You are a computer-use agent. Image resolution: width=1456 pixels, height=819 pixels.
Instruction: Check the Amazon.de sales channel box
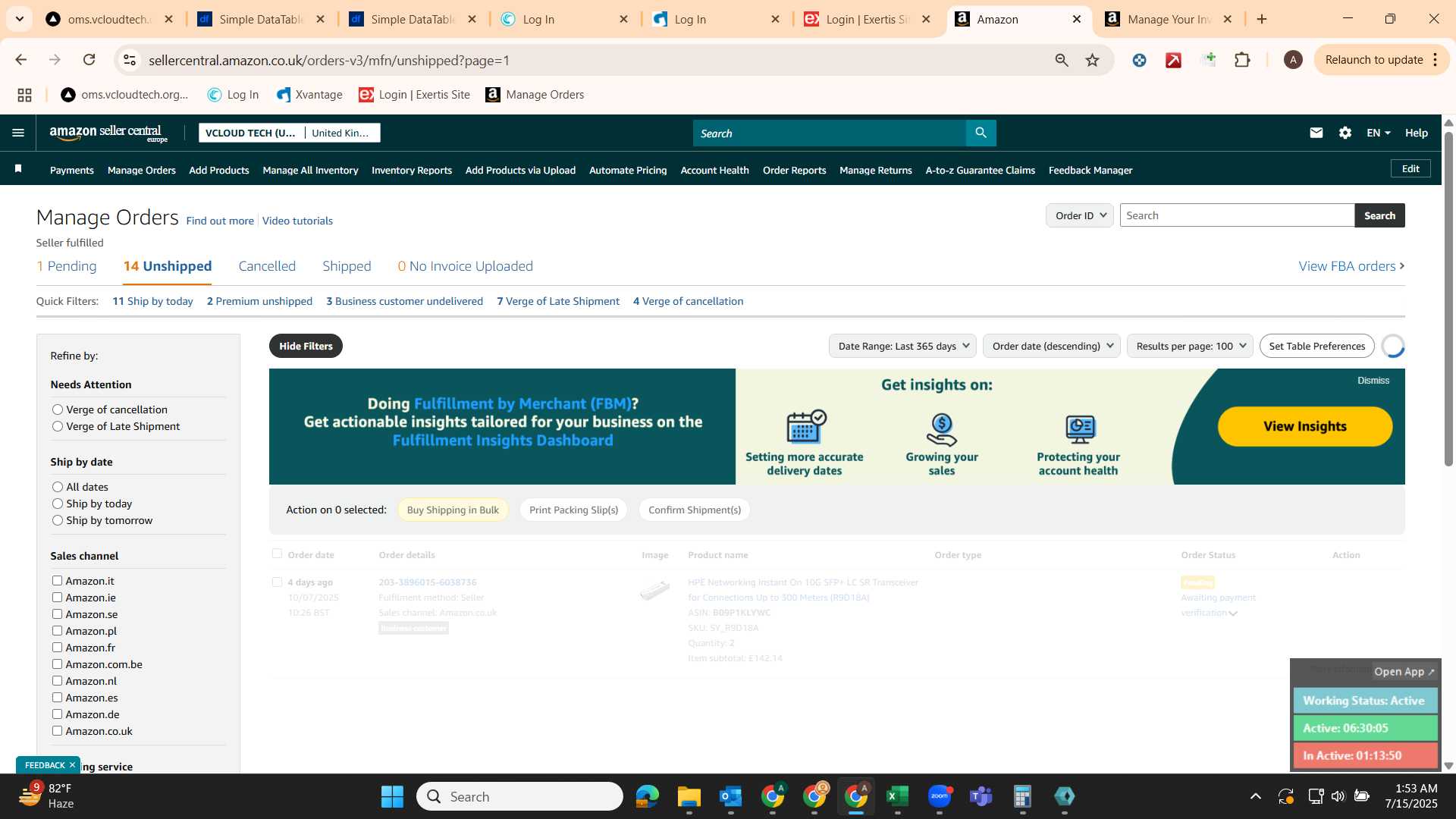[x=57, y=714]
